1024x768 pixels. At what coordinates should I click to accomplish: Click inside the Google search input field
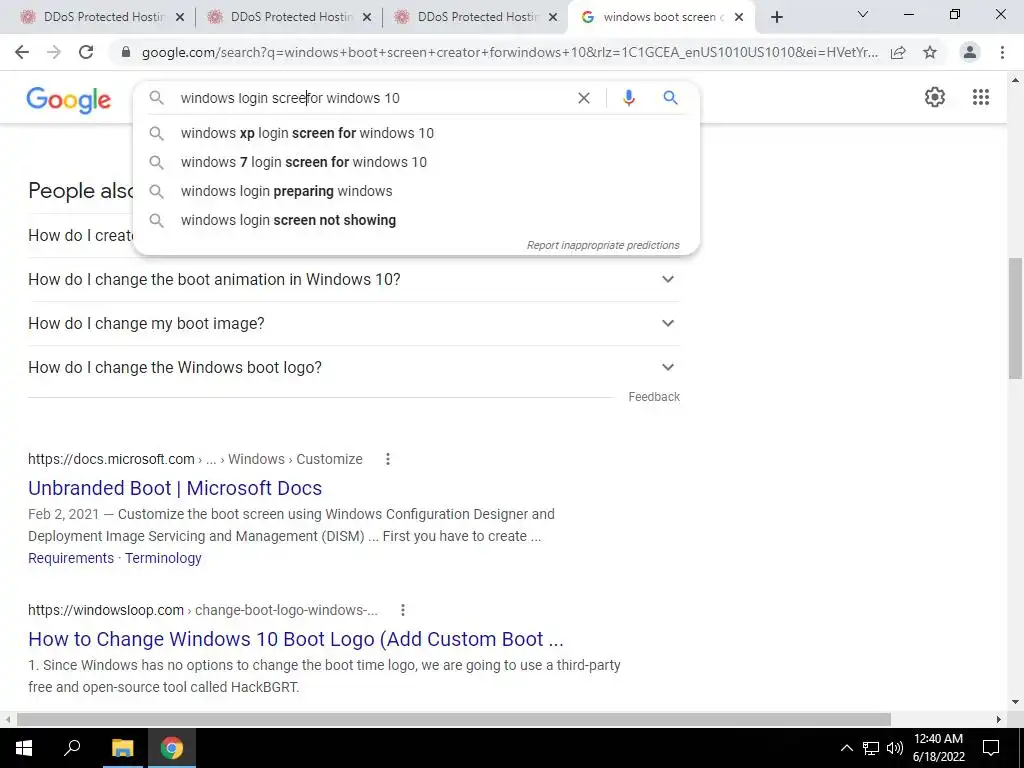372,98
